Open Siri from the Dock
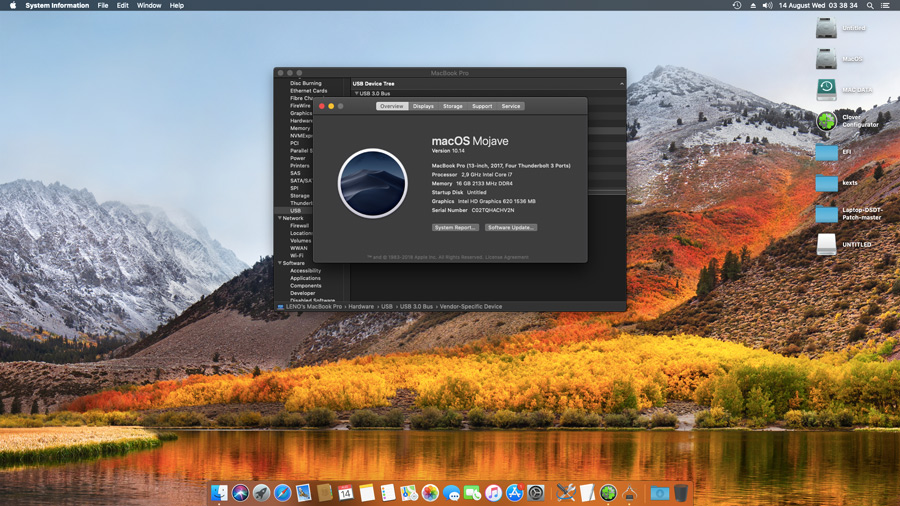Screen dimensions: 900x506 tap(240, 493)
